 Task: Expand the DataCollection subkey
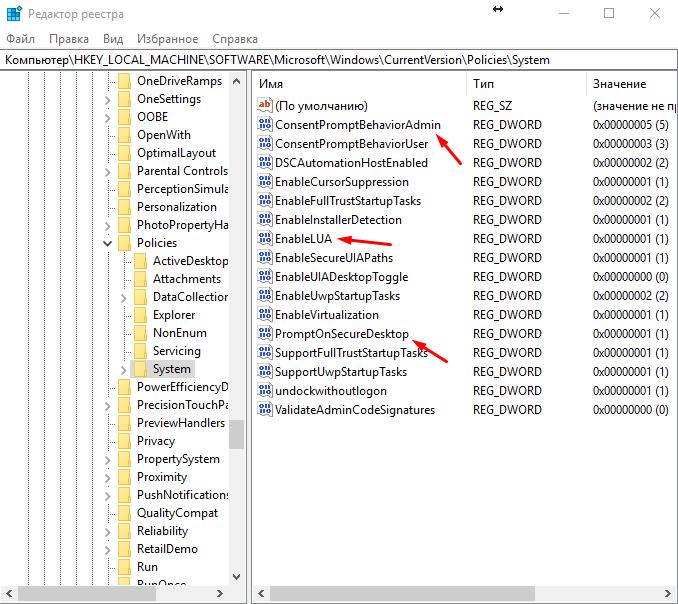[124, 297]
